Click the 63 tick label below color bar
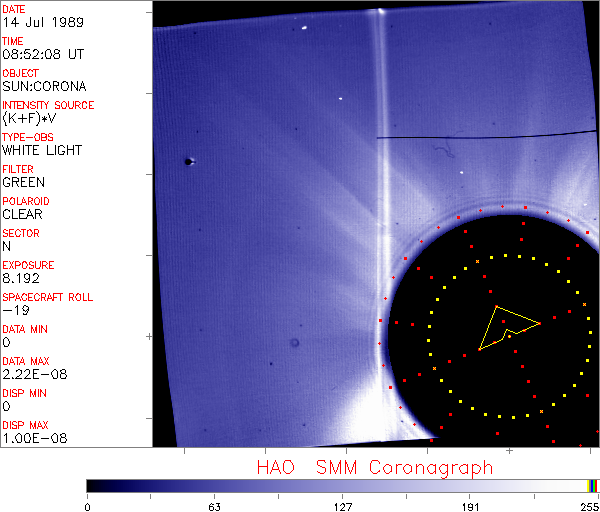600x512 pixels. (x=214, y=507)
